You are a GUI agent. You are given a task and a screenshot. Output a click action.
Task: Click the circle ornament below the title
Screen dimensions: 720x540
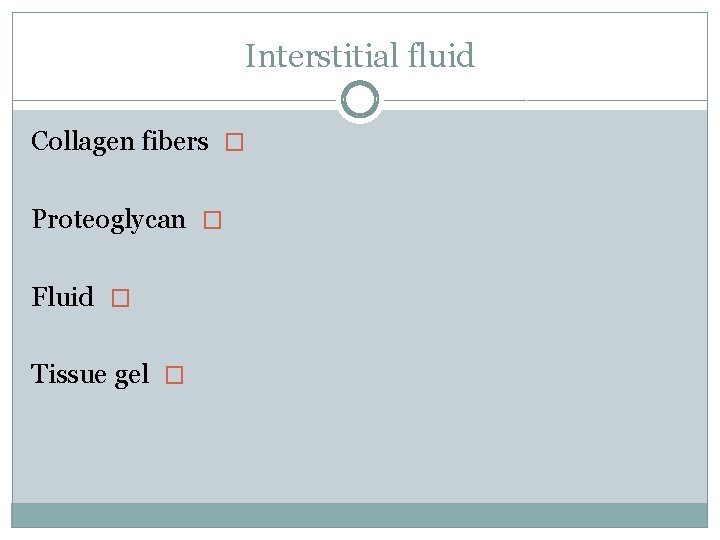point(360,101)
